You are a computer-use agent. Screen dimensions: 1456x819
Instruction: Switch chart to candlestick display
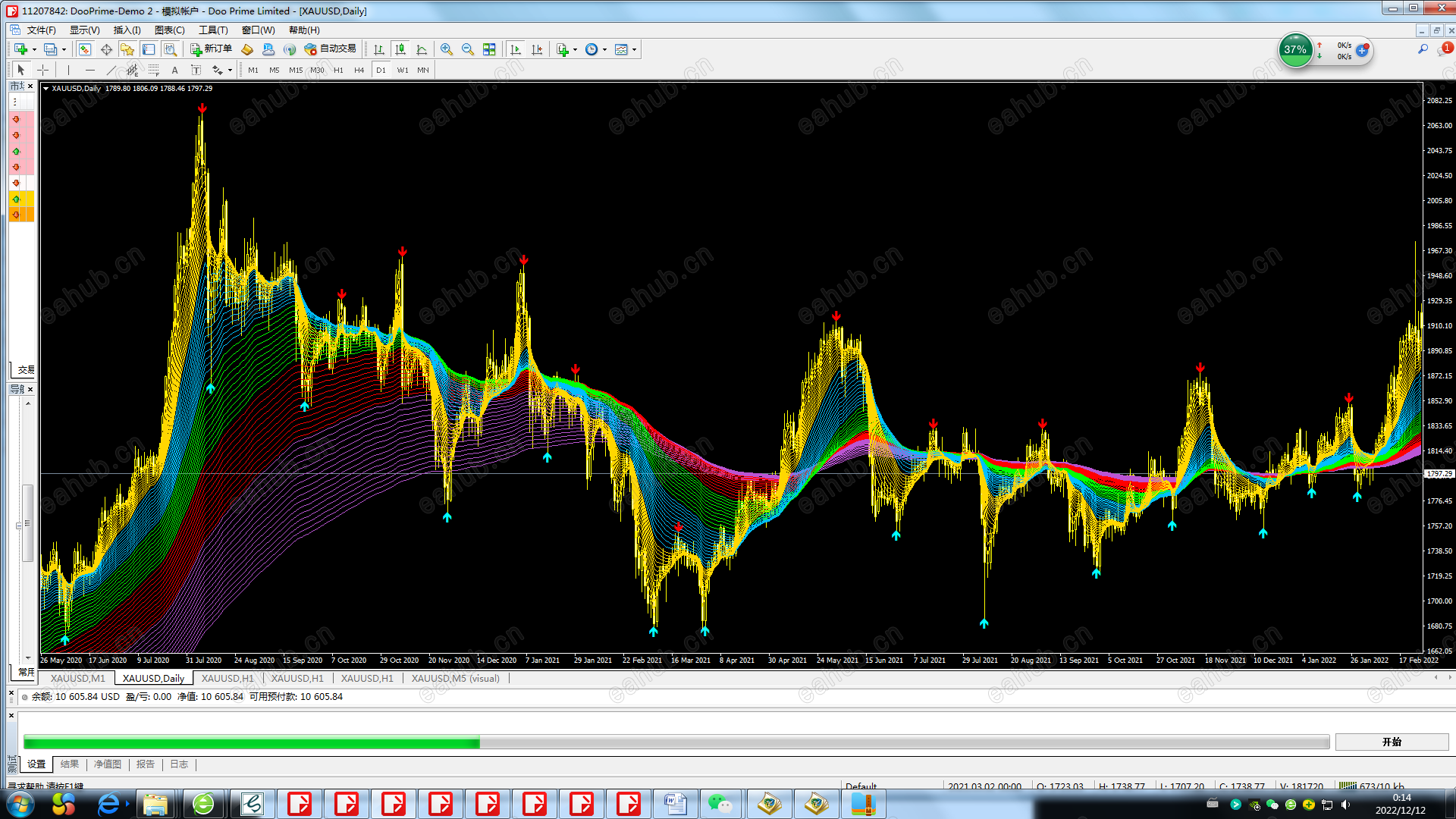pyautogui.click(x=400, y=49)
